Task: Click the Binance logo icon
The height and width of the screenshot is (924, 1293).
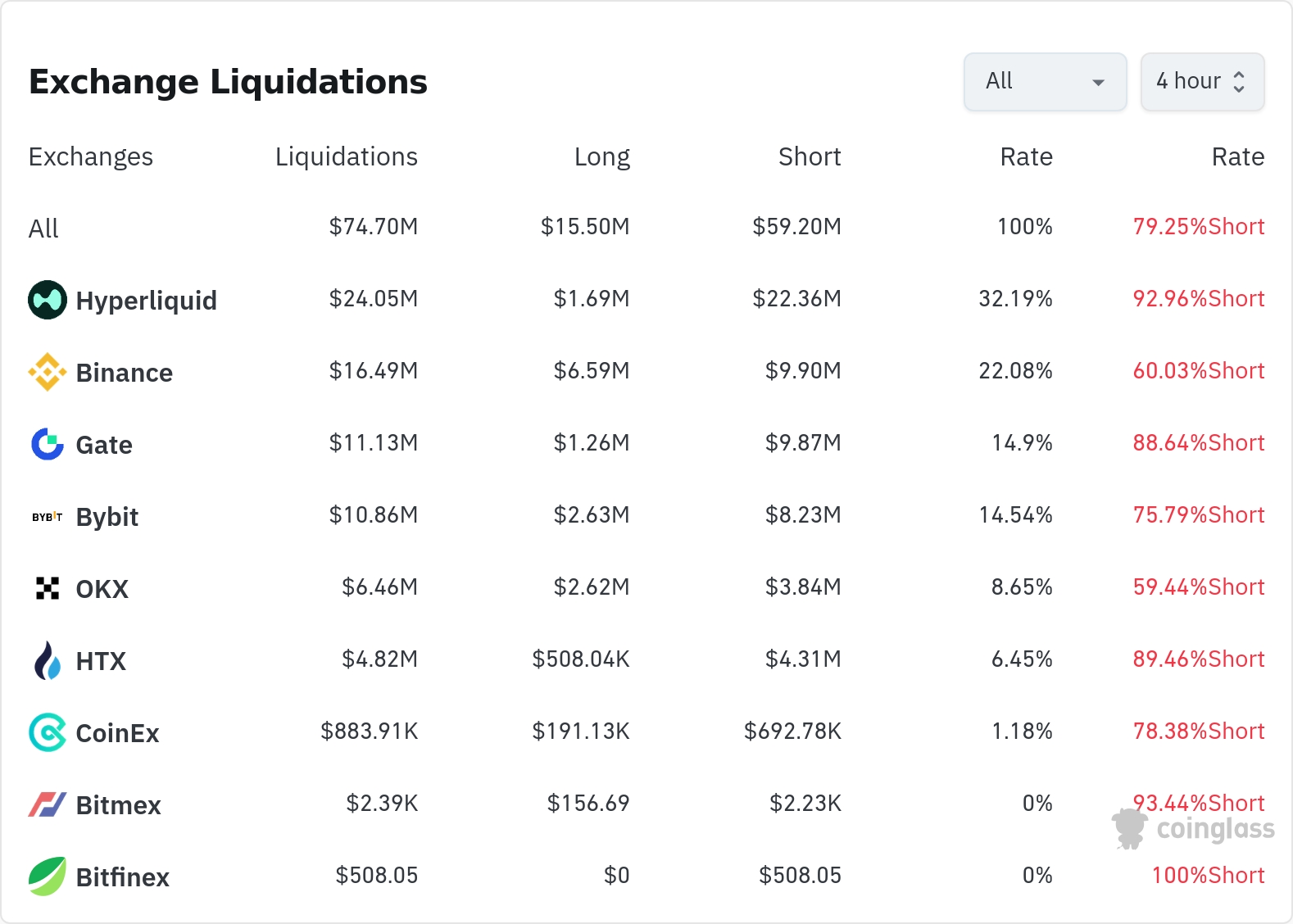Action: click(48, 372)
